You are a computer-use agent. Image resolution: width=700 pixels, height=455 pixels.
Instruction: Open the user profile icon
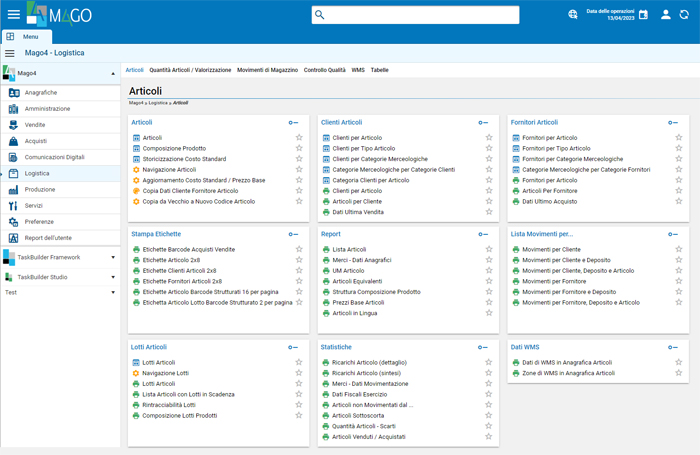pyautogui.click(x=666, y=14)
